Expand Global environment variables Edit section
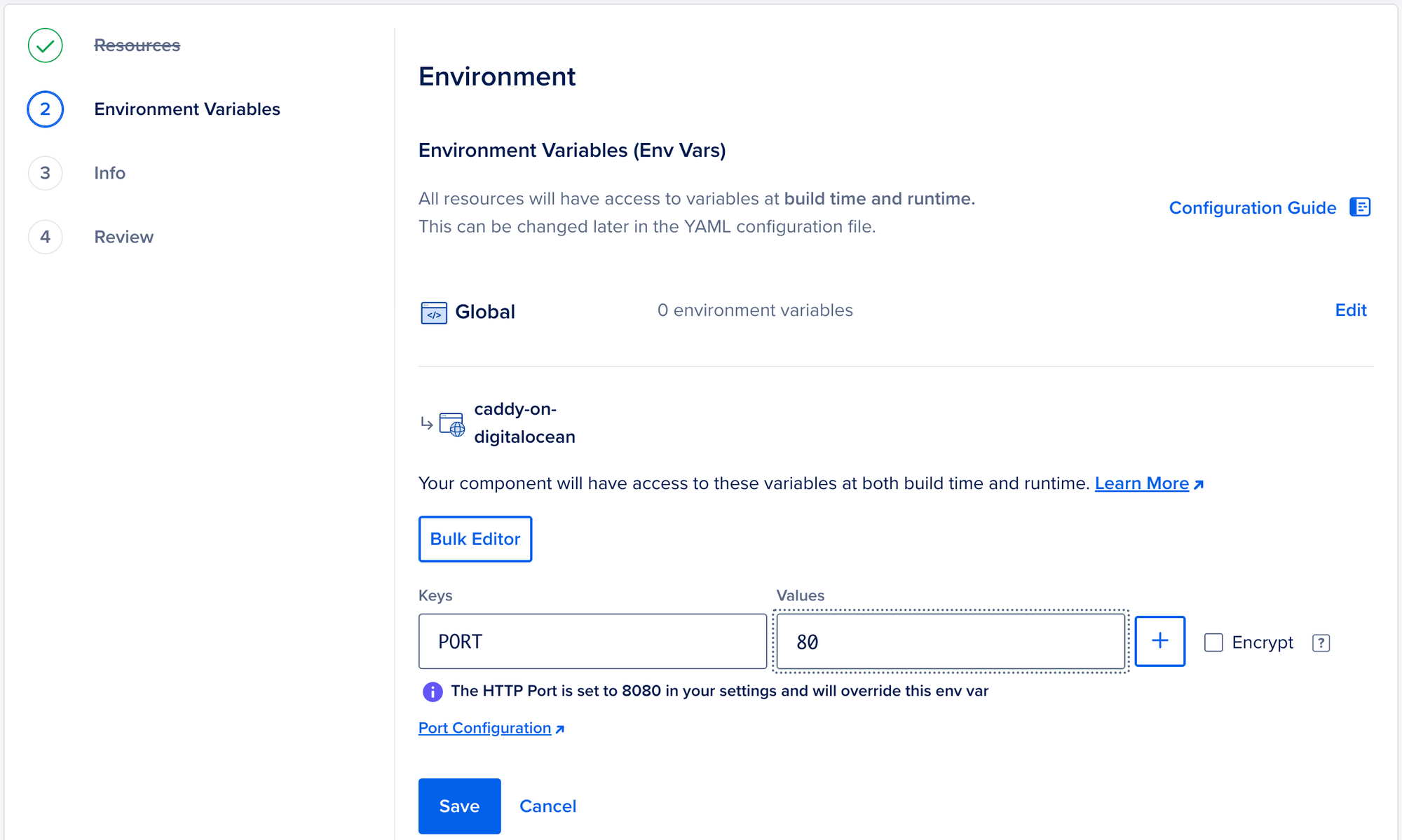1402x840 pixels. [x=1352, y=310]
